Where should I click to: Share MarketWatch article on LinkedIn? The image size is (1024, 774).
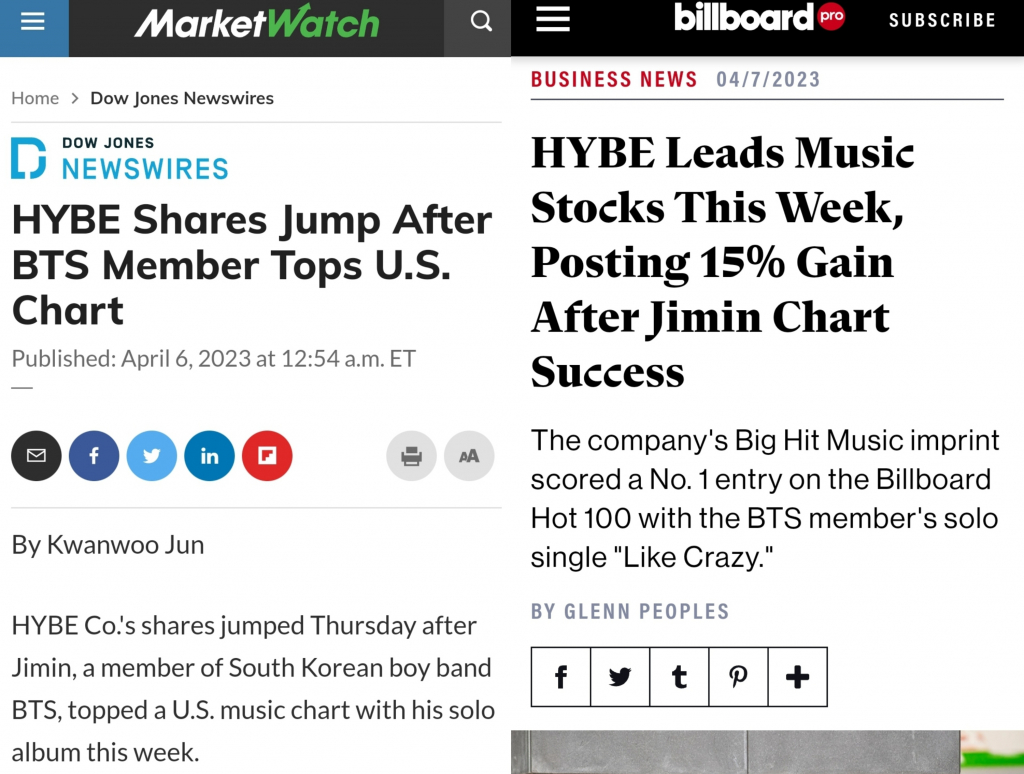coord(210,456)
